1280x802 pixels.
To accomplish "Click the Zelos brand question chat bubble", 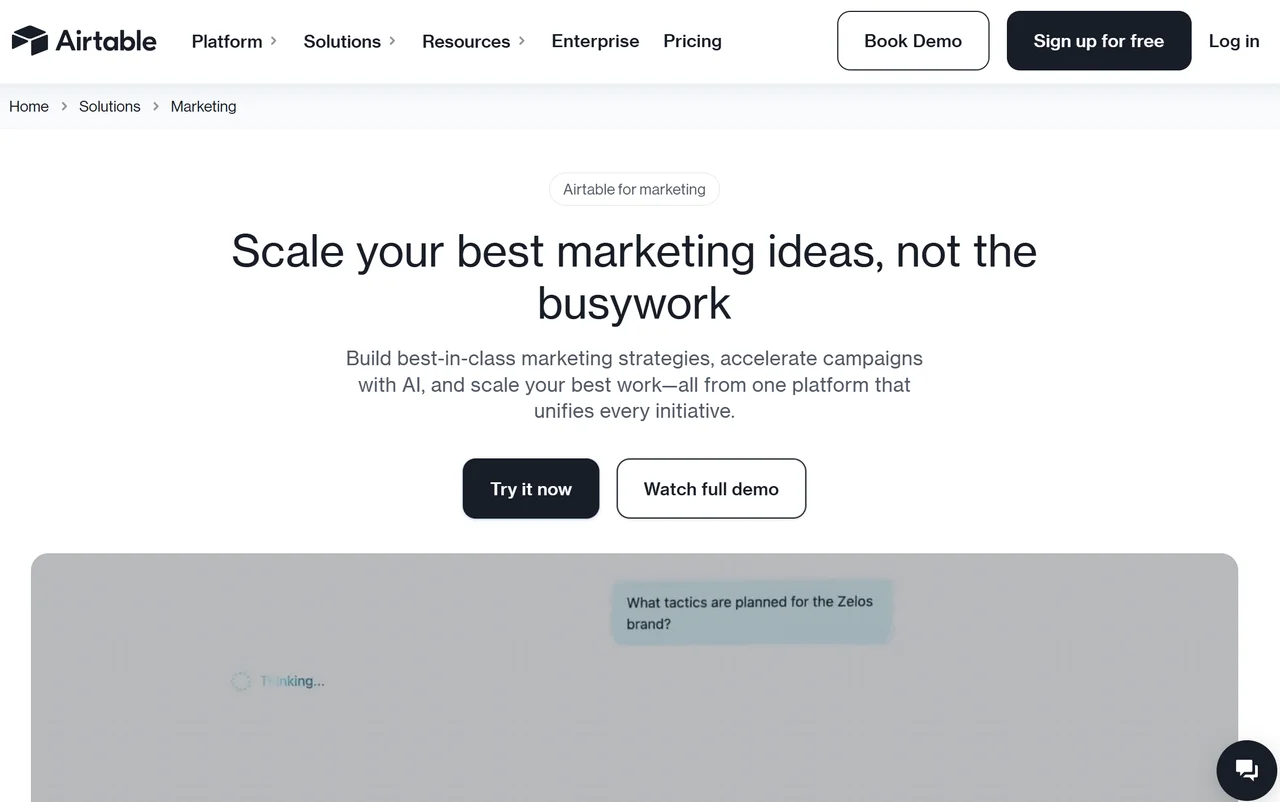I will coord(751,612).
